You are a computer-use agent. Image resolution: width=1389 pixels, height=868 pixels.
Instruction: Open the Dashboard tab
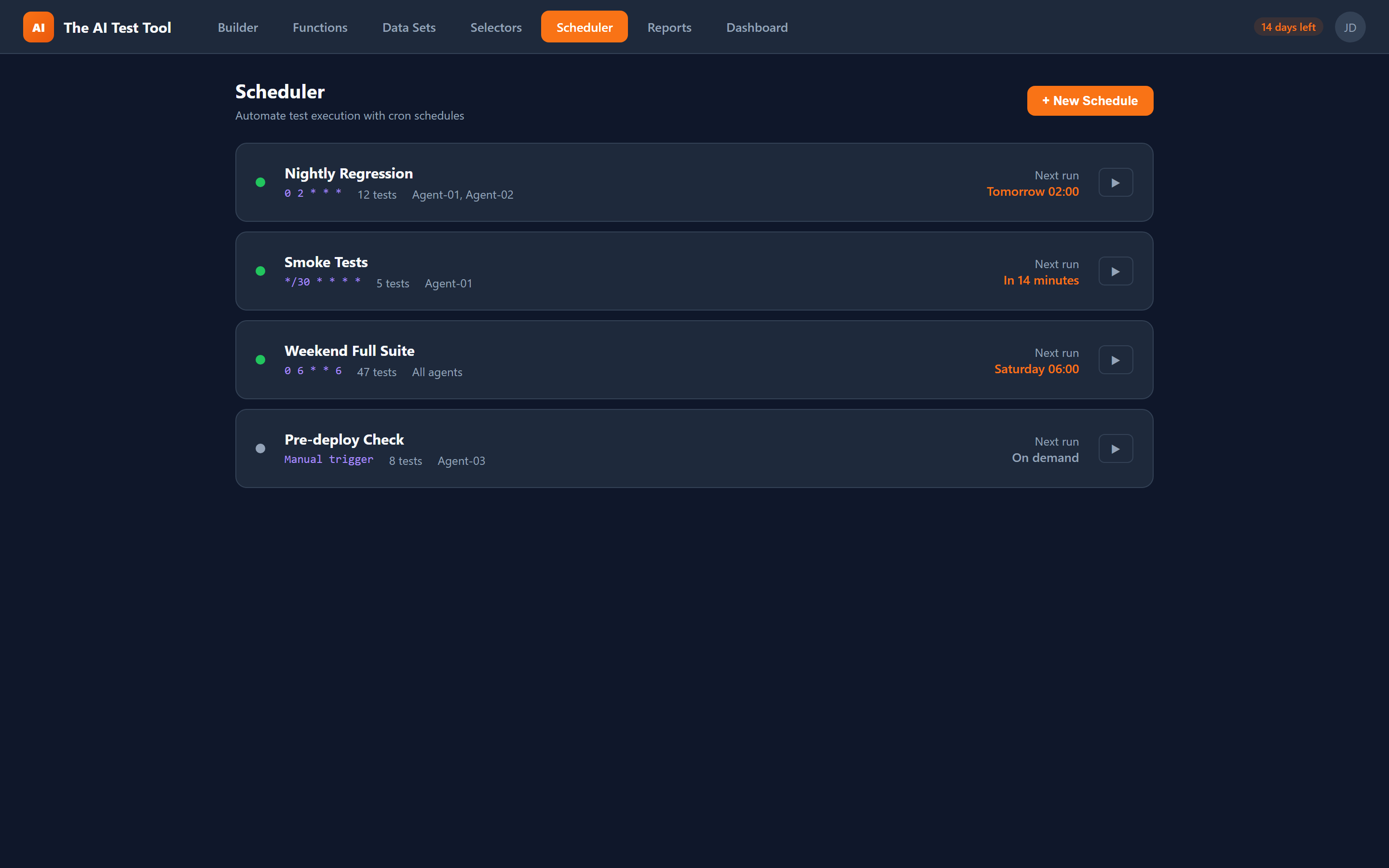pos(757,27)
